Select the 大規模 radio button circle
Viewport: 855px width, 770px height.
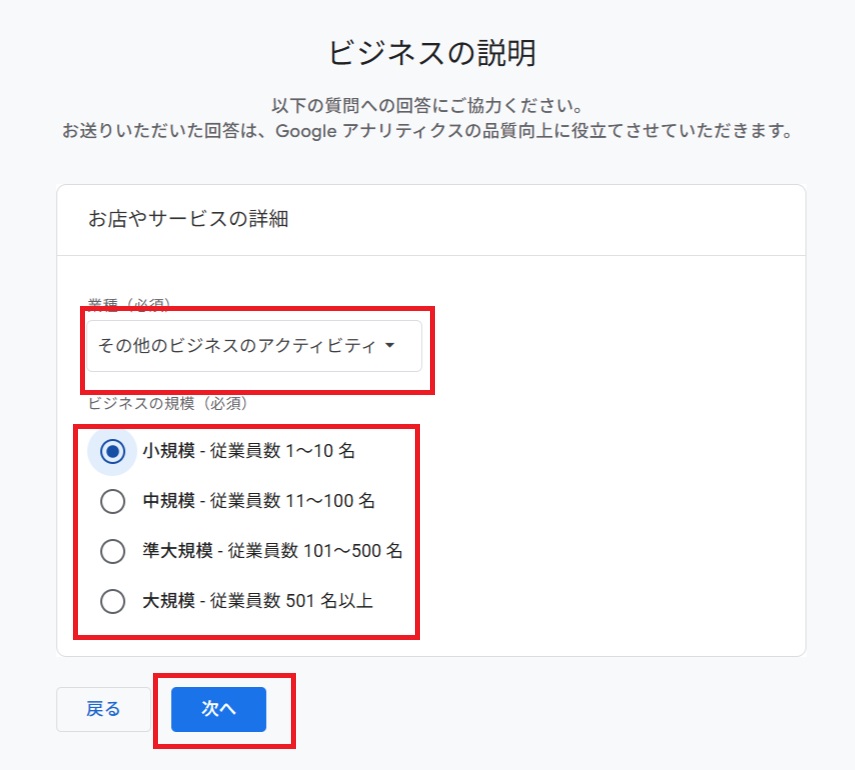pyautogui.click(x=113, y=601)
